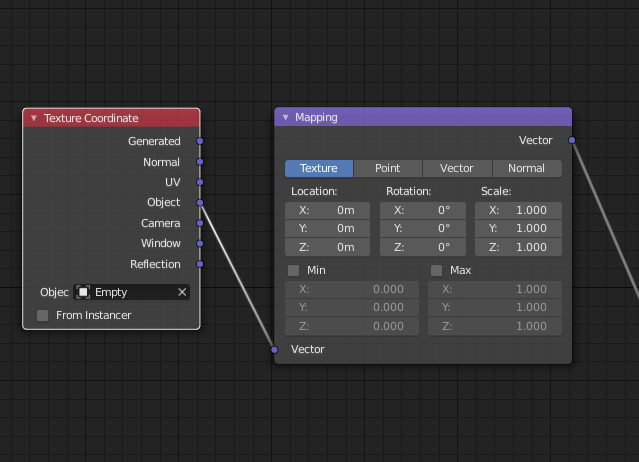The width and height of the screenshot is (639, 462).
Task: Click the Reflection output label
Action: (x=155, y=264)
